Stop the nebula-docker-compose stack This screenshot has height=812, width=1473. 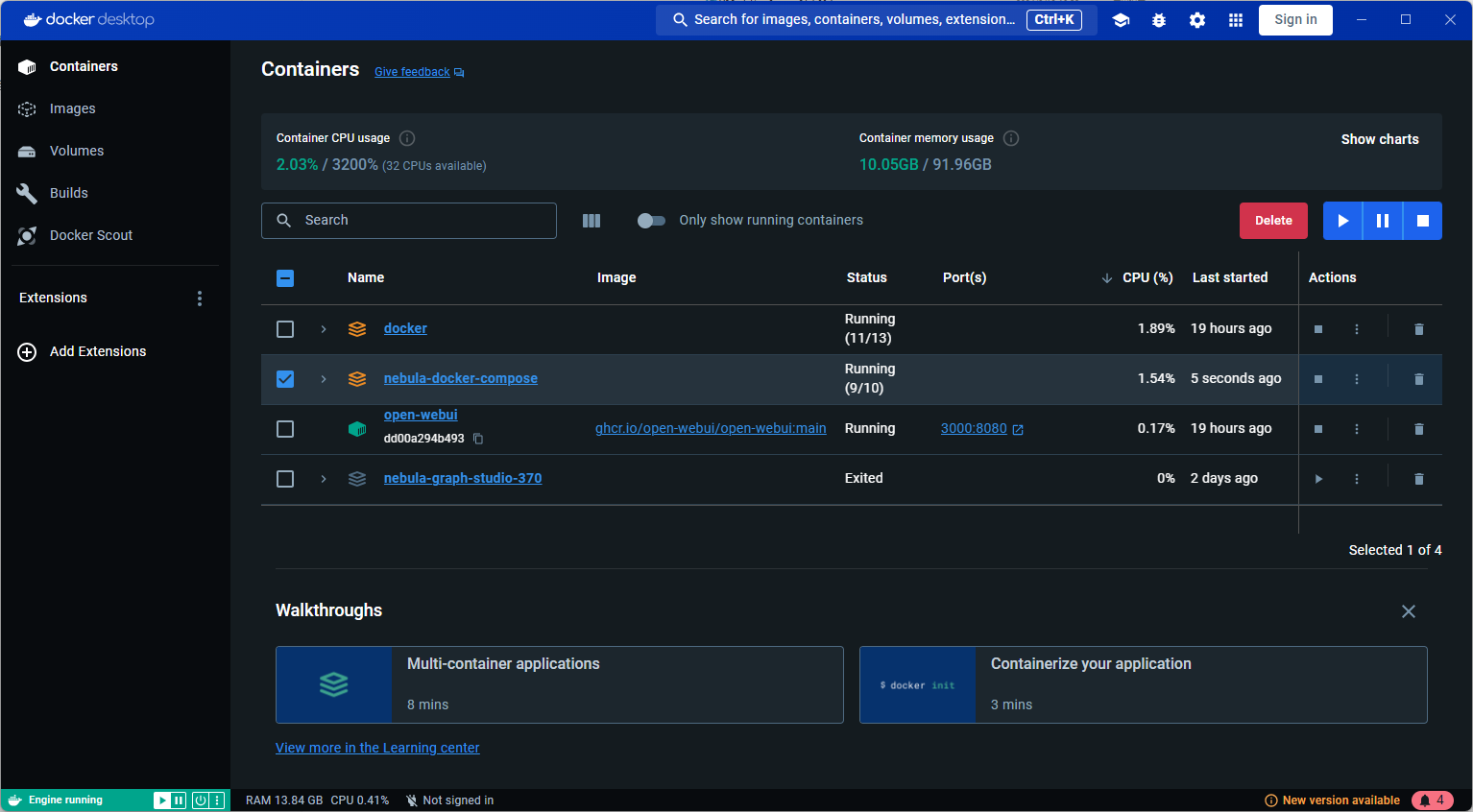tap(1318, 379)
